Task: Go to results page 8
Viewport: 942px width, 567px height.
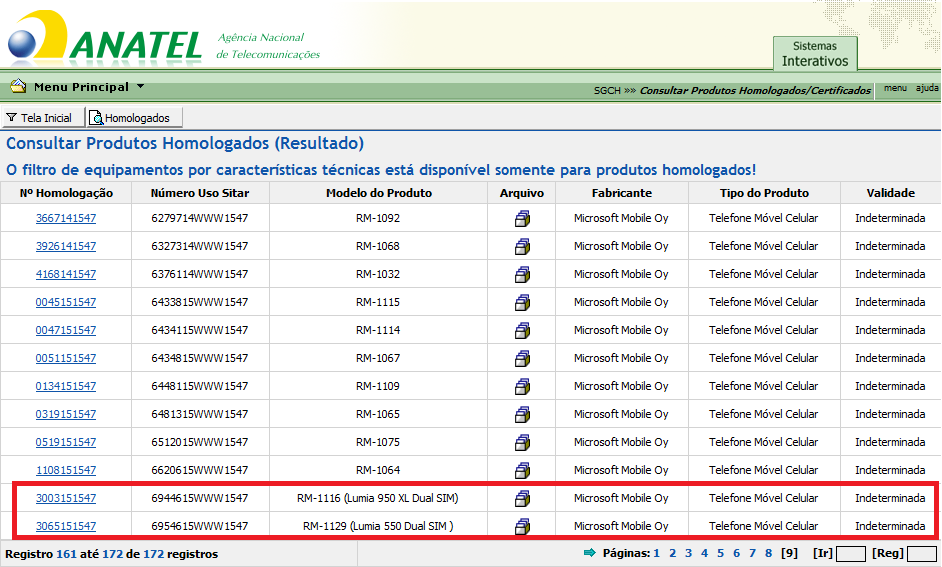Action: tap(768, 553)
